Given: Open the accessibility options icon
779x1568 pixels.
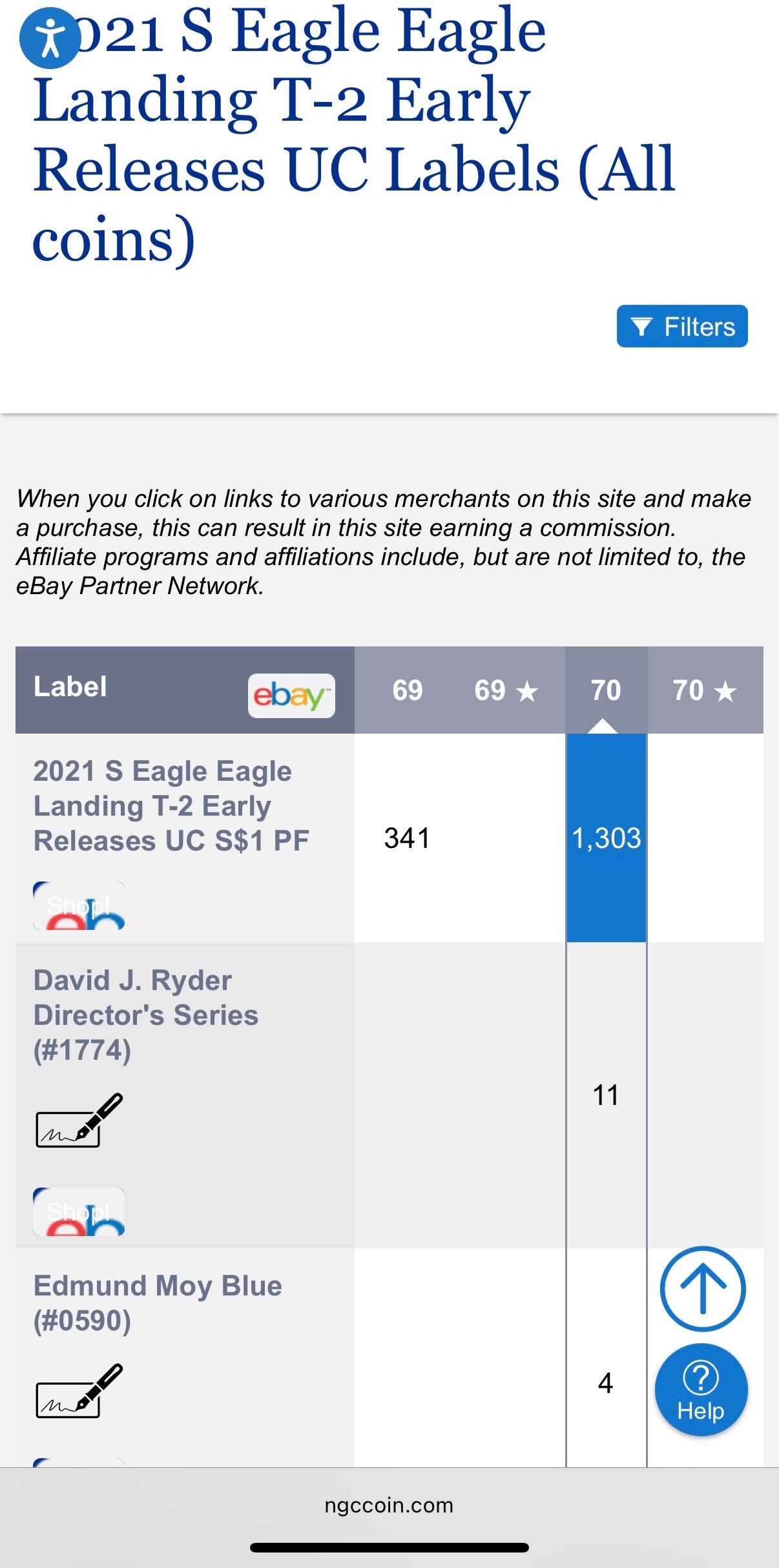Looking at the screenshot, I should [50, 38].
